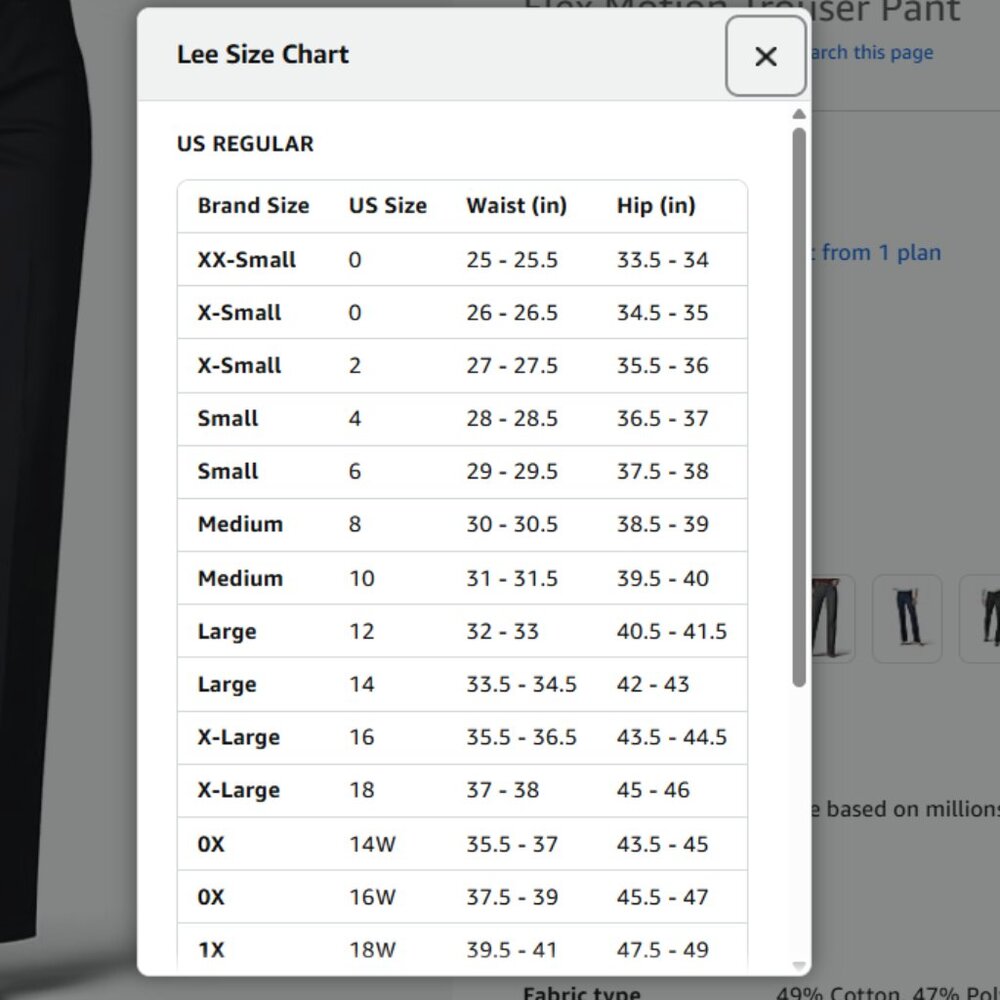Click US size '18W' cell
Image resolution: width=1000 pixels, height=1000 pixels.
coord(372,950)
